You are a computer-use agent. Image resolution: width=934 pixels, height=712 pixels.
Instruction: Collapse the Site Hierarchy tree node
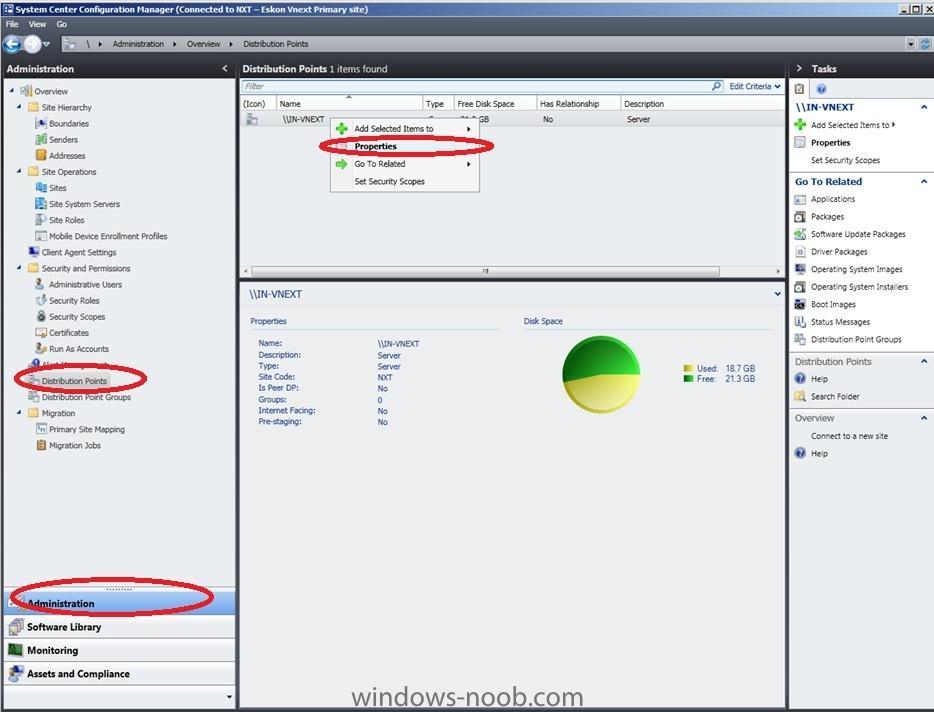click(19, 107)
